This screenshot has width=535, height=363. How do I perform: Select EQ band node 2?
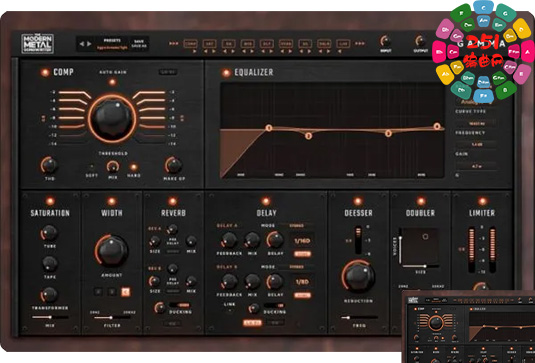click(x=308, y=136)
